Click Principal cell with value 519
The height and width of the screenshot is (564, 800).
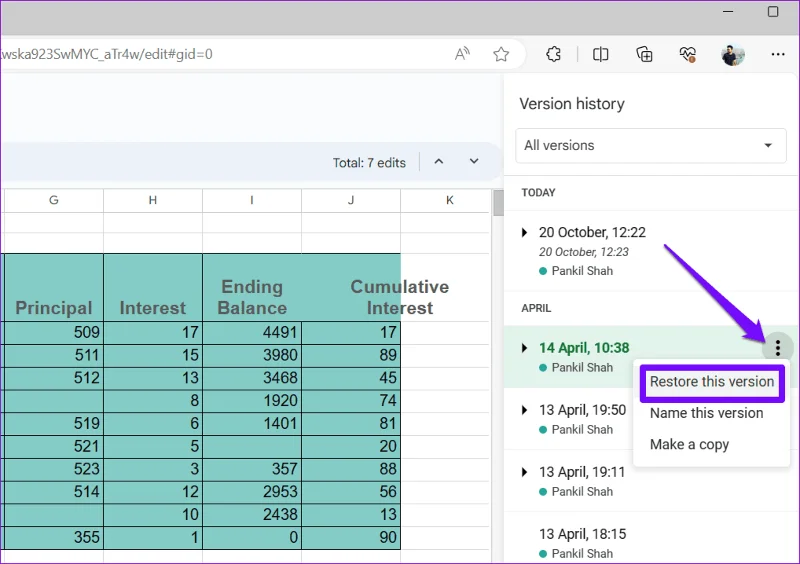[x=54, y=424]
